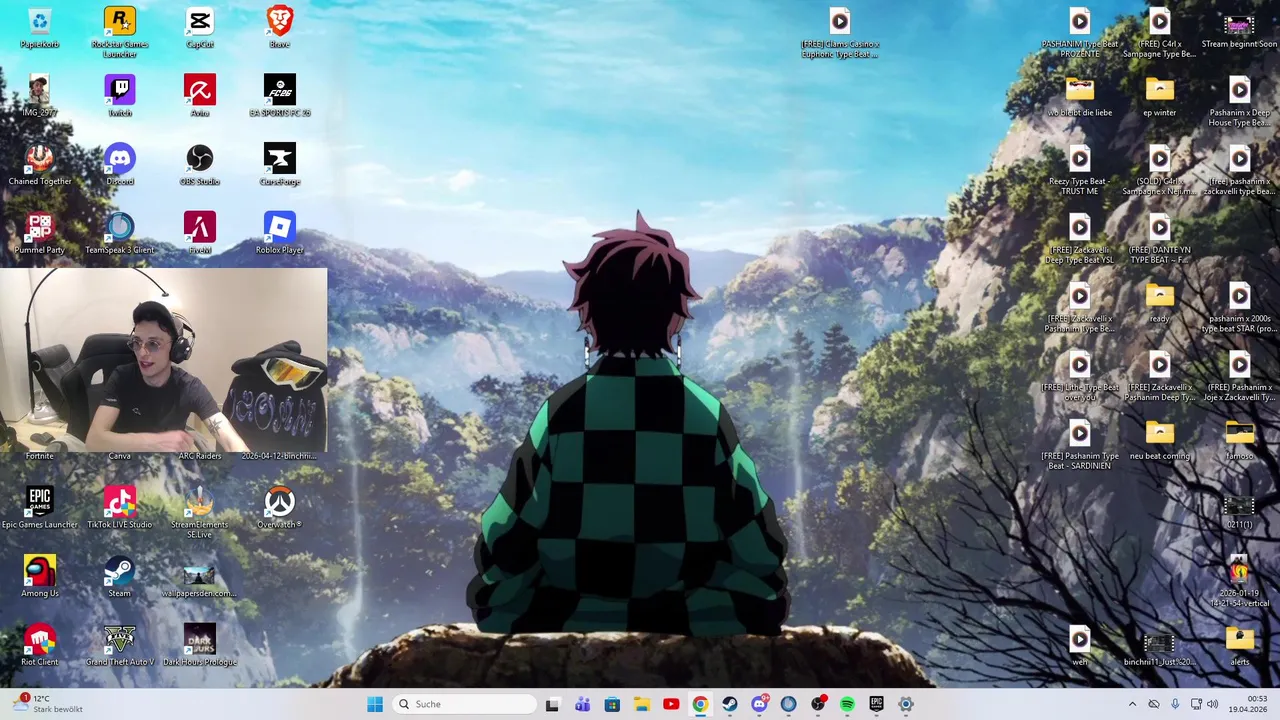1280x720 pixels.
Task: Expand the hidden system tray icons chevron
Action: coord(1132,704)
